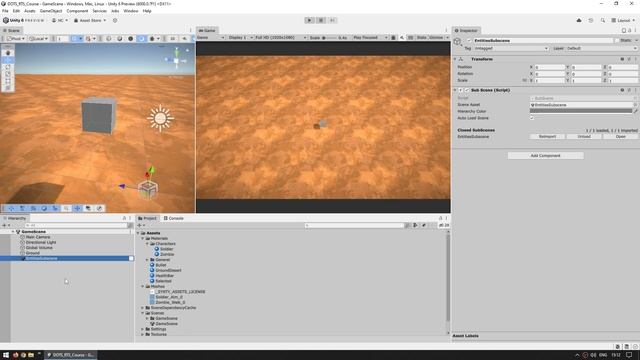Open Transform component help icon
This screenshot has width=640, height=360.
tap(622, 59)
